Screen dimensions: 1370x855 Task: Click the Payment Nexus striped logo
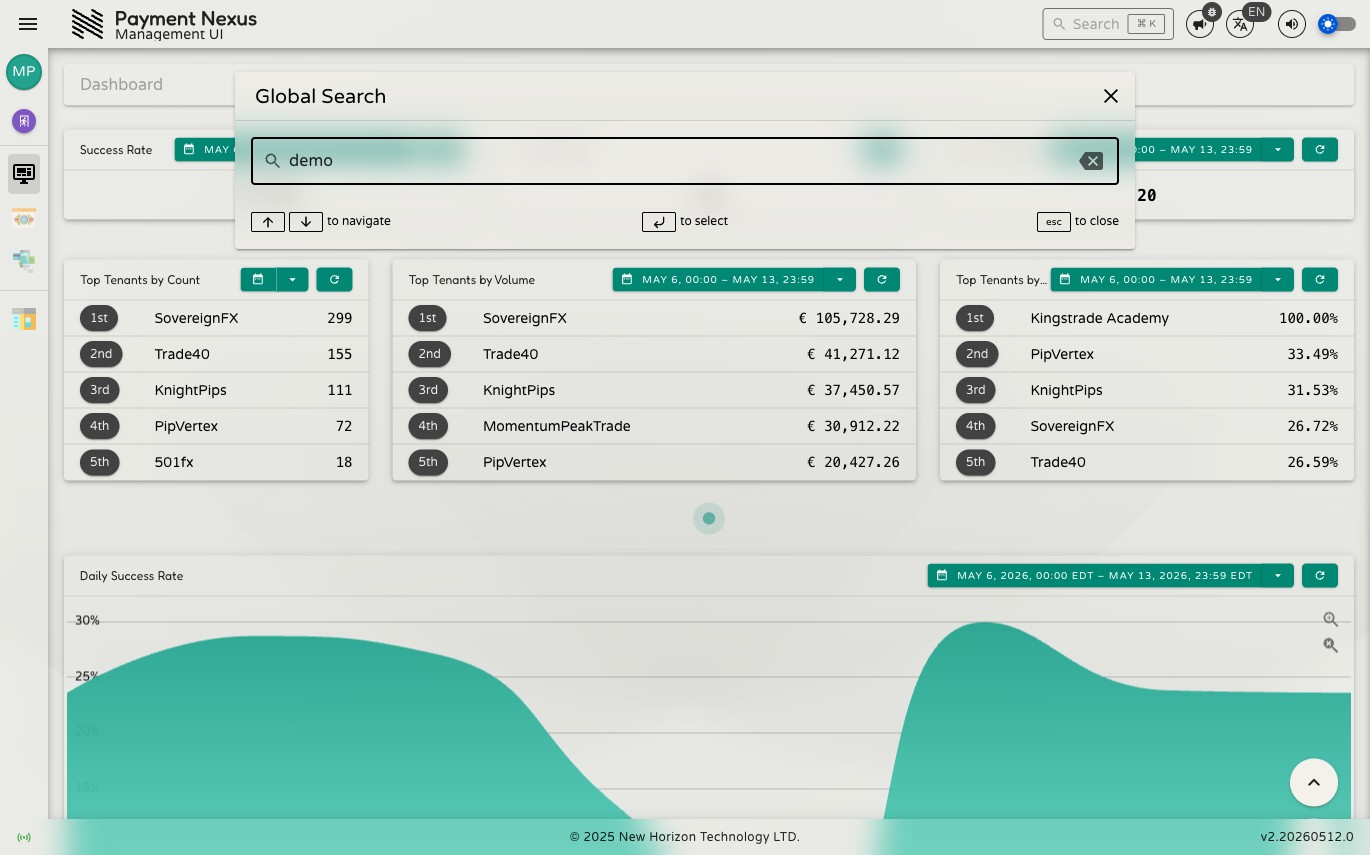pyautogui.click(x=88, y=24)
